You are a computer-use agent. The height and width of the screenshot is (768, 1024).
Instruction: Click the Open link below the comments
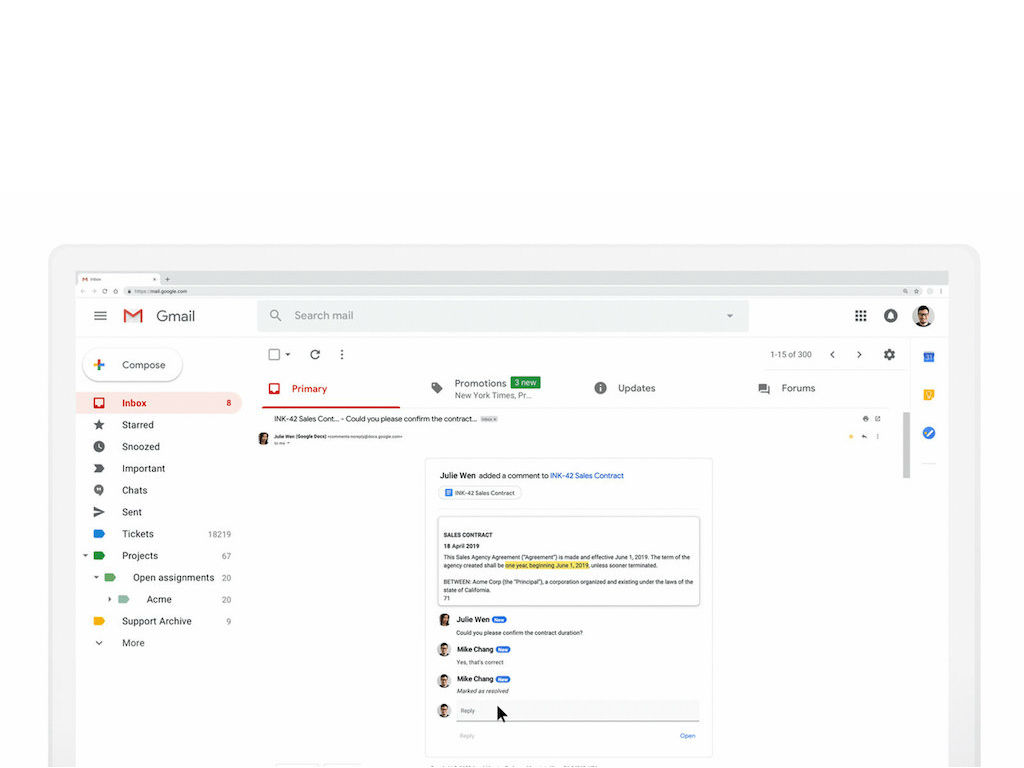click(x=687, y=735)
